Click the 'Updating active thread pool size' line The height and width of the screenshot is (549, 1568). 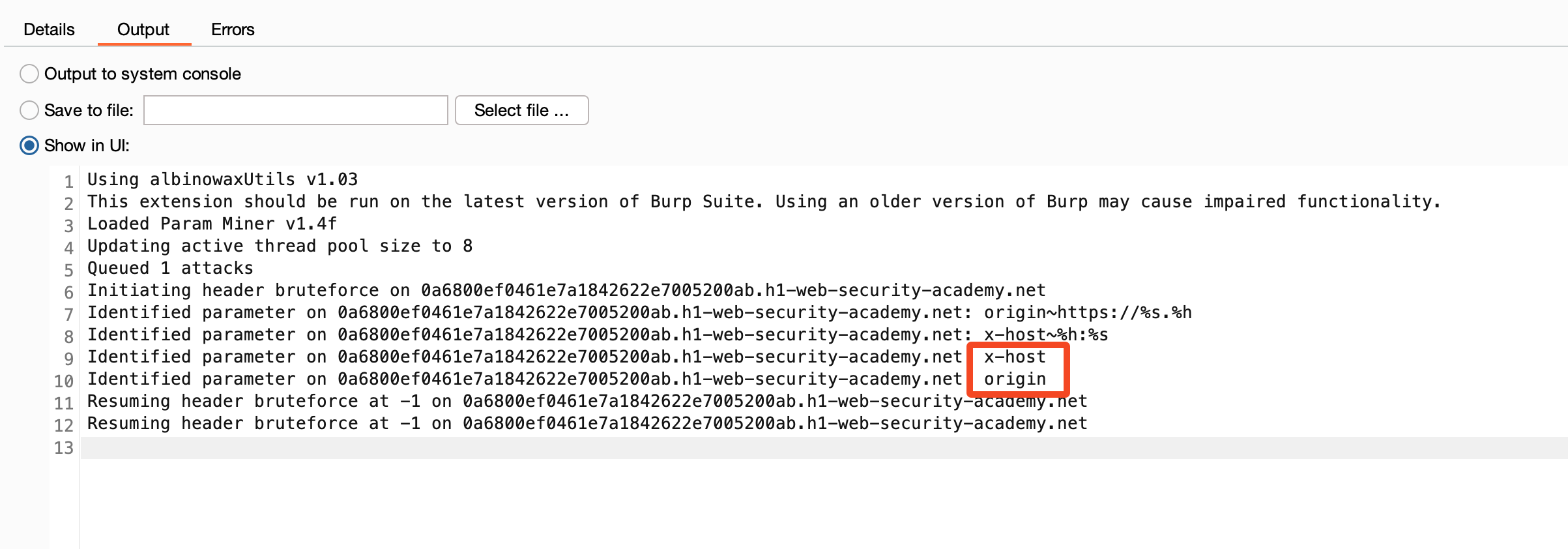click(x=280, y=246)
